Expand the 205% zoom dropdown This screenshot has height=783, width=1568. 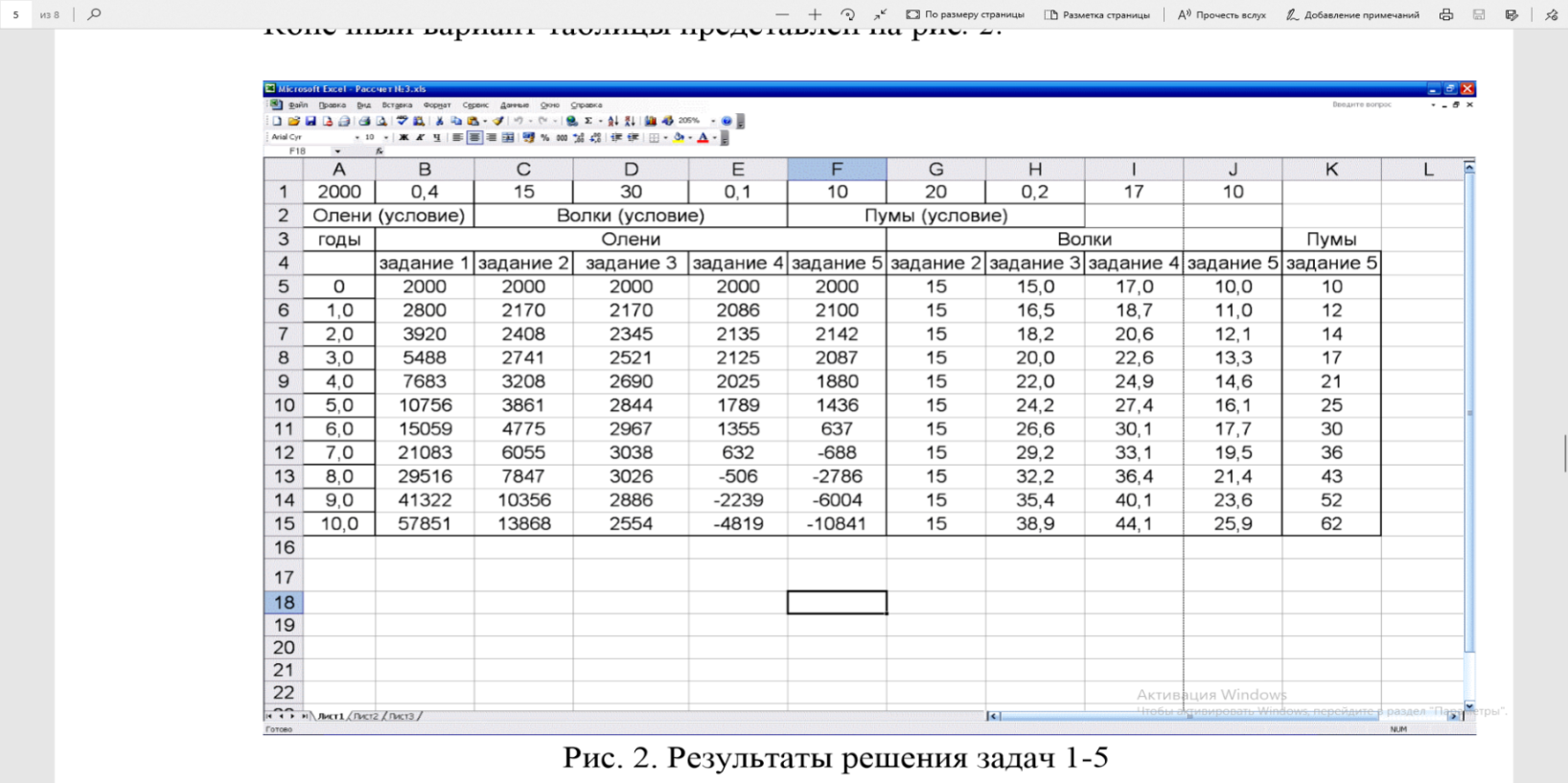712,121
